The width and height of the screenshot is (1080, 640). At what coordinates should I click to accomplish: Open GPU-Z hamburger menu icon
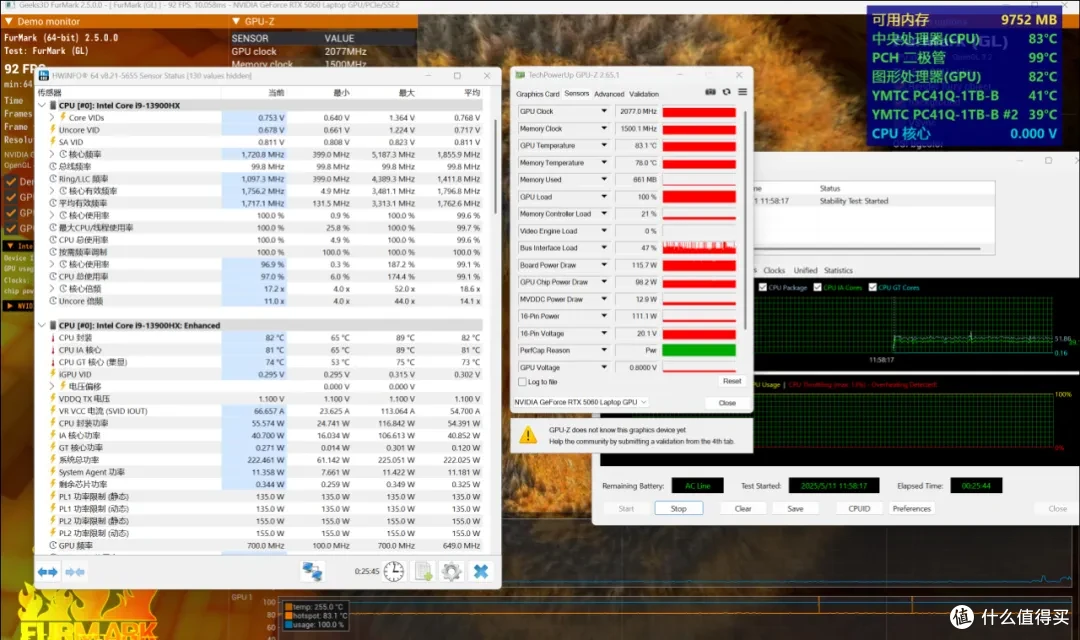pos(742,92)
